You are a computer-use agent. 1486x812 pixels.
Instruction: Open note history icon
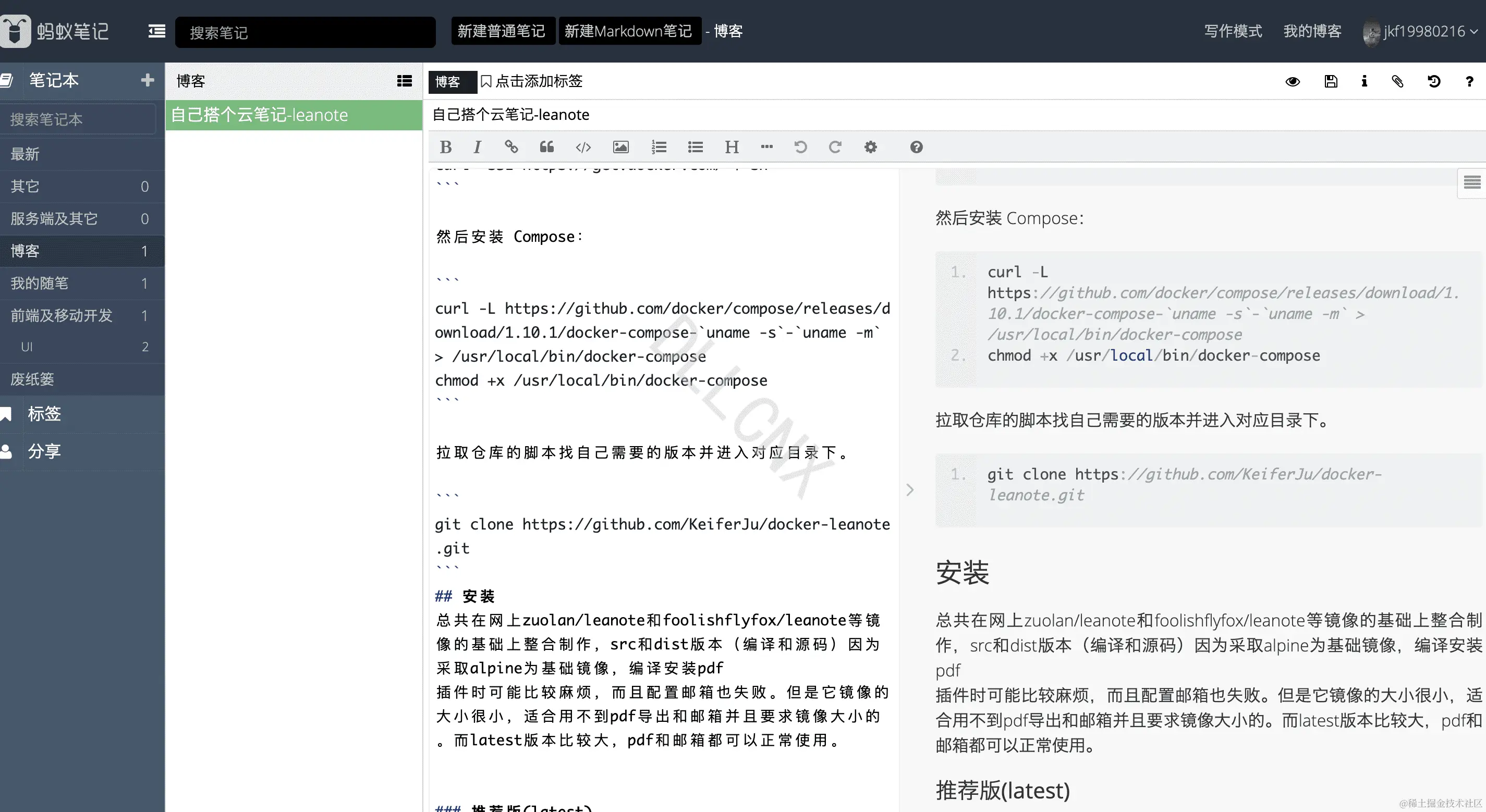1433,81
